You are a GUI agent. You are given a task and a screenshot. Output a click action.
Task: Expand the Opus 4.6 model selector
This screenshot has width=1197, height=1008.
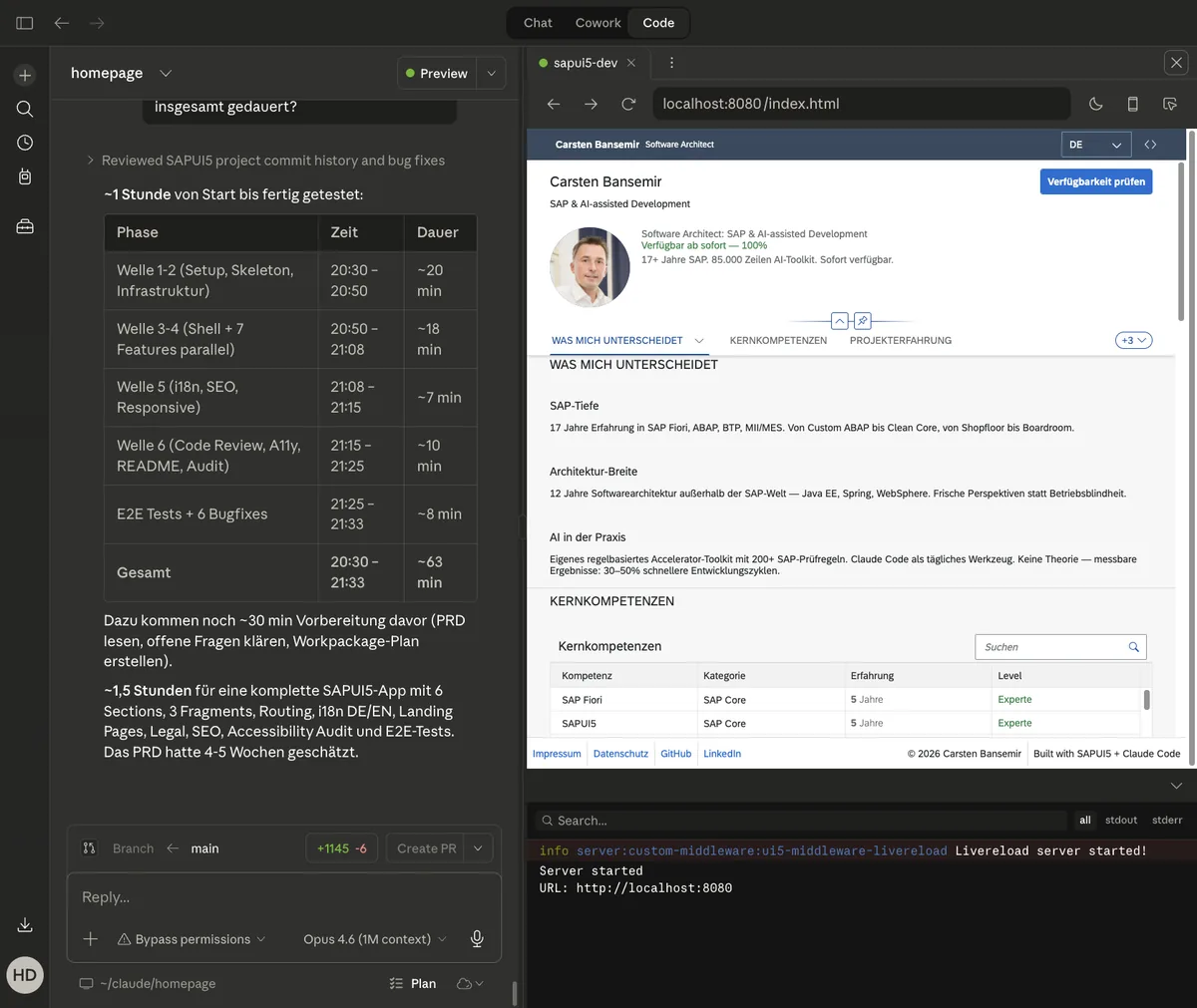tap(374, 939)
